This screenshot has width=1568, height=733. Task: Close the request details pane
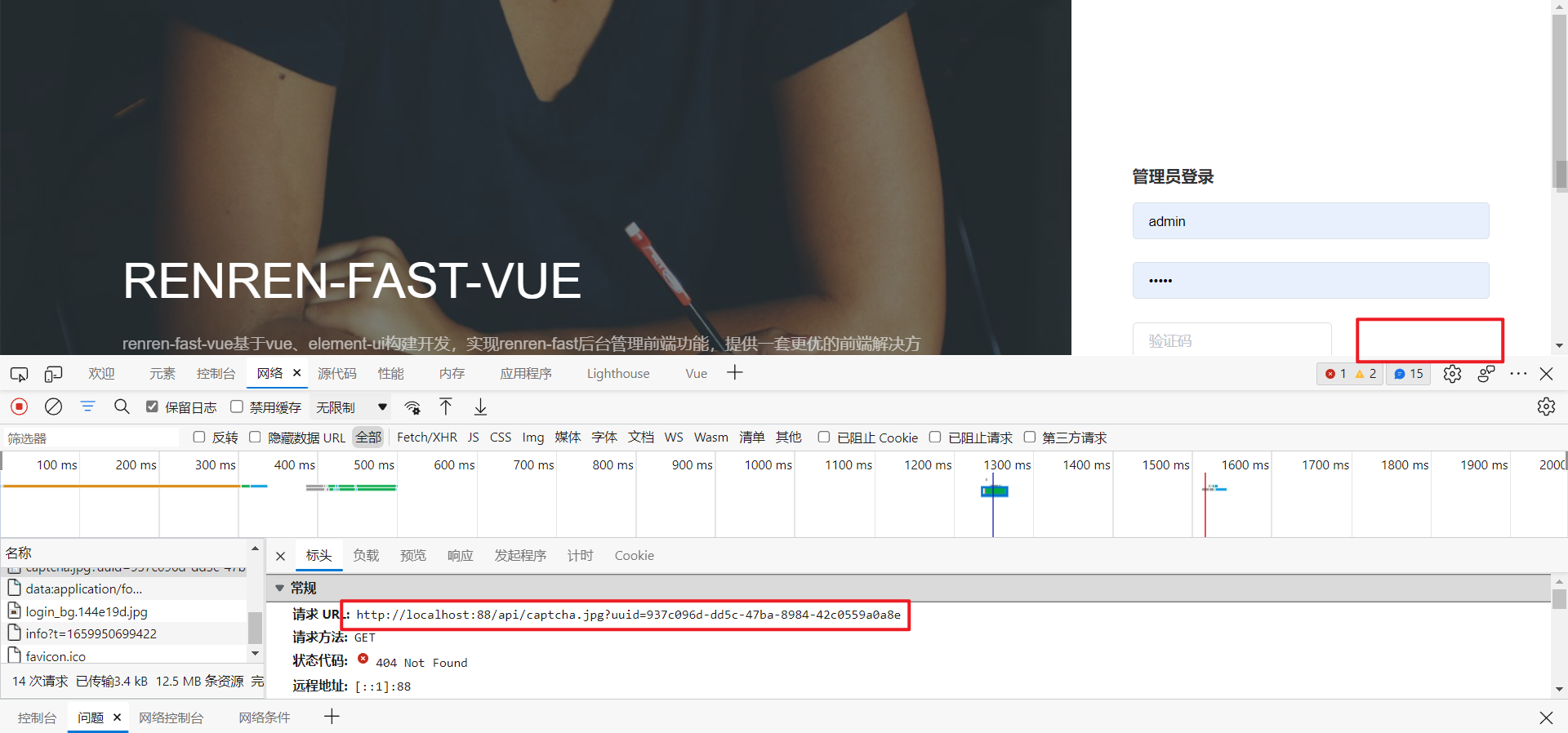(x=280, y=556)
